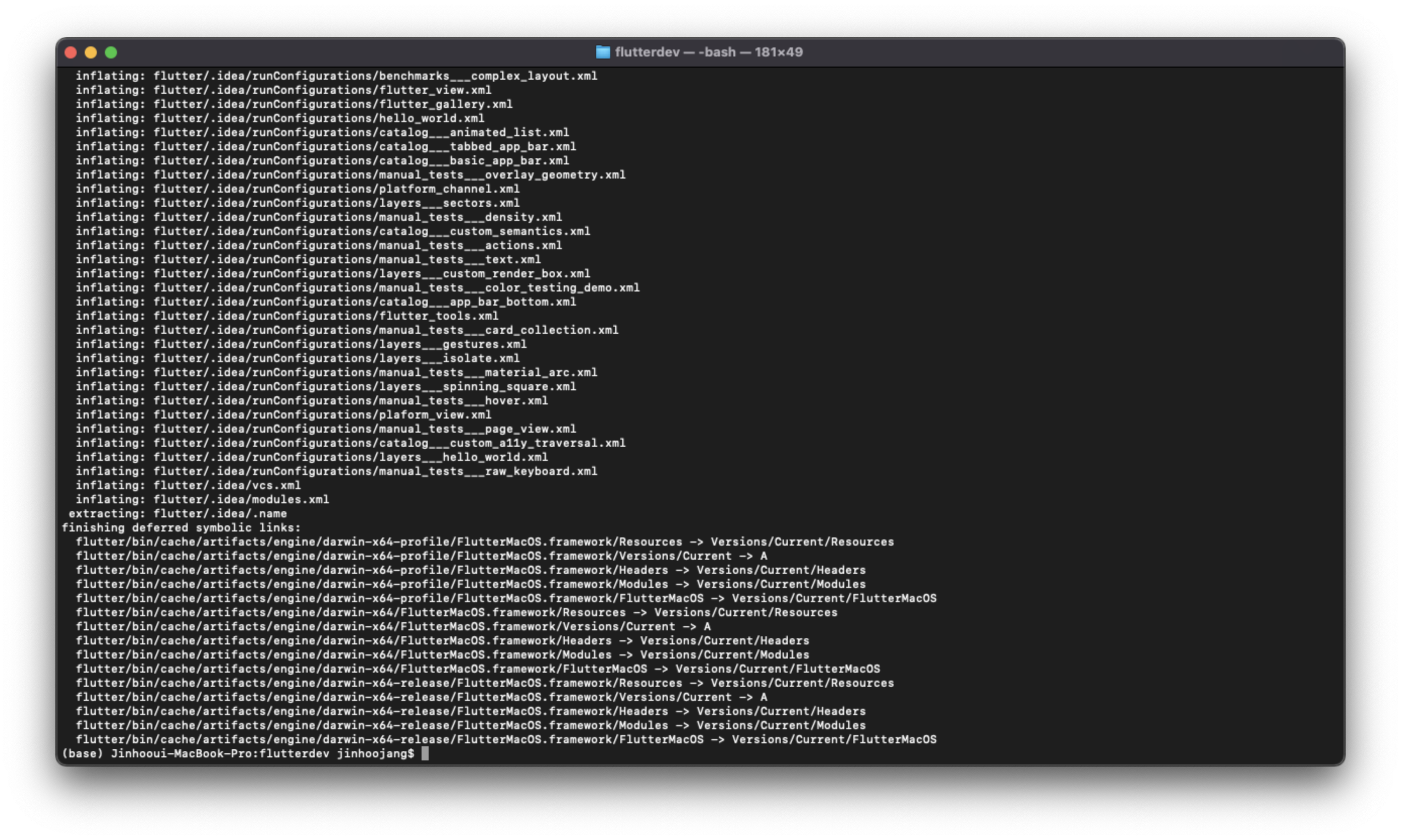Click the 'jinhoojang$' prompt text
The width and height of the screenshot is (1401, 840).
(x=375, y=753)
